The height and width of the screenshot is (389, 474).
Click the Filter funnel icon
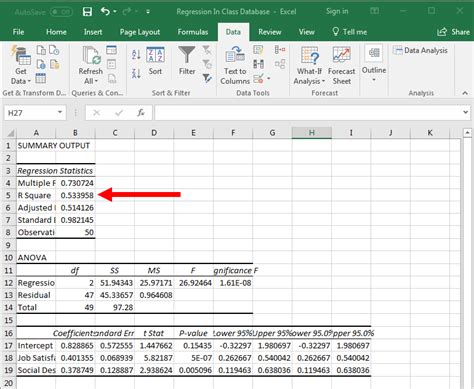(187, 55)
